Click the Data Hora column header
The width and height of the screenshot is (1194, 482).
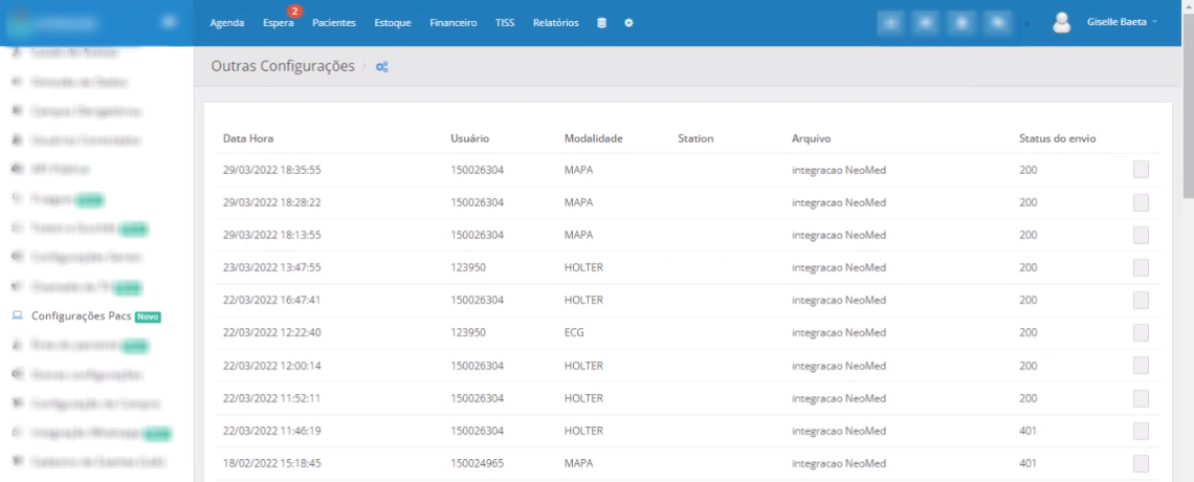point(248,139)
